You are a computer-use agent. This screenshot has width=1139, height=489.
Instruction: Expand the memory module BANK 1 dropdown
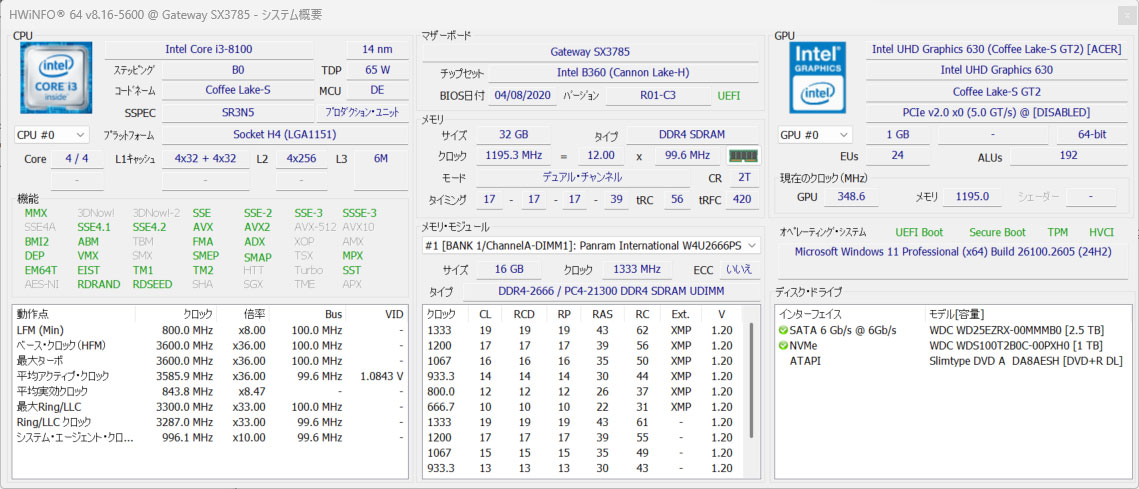pos(591,246)
